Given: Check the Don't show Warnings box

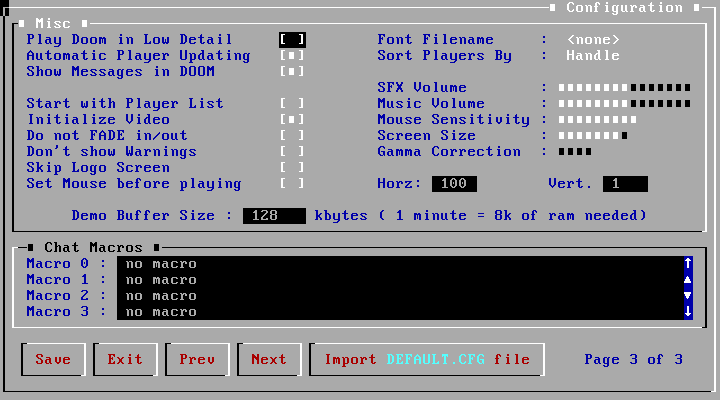Looking at the screenshot, I should [292, 152].
